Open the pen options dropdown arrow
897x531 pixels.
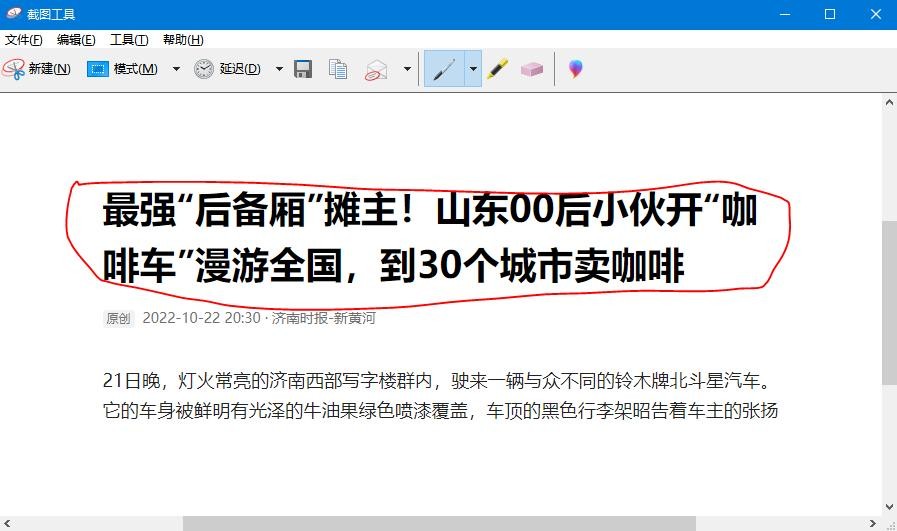pyautogui.click(x=473, y=69)
